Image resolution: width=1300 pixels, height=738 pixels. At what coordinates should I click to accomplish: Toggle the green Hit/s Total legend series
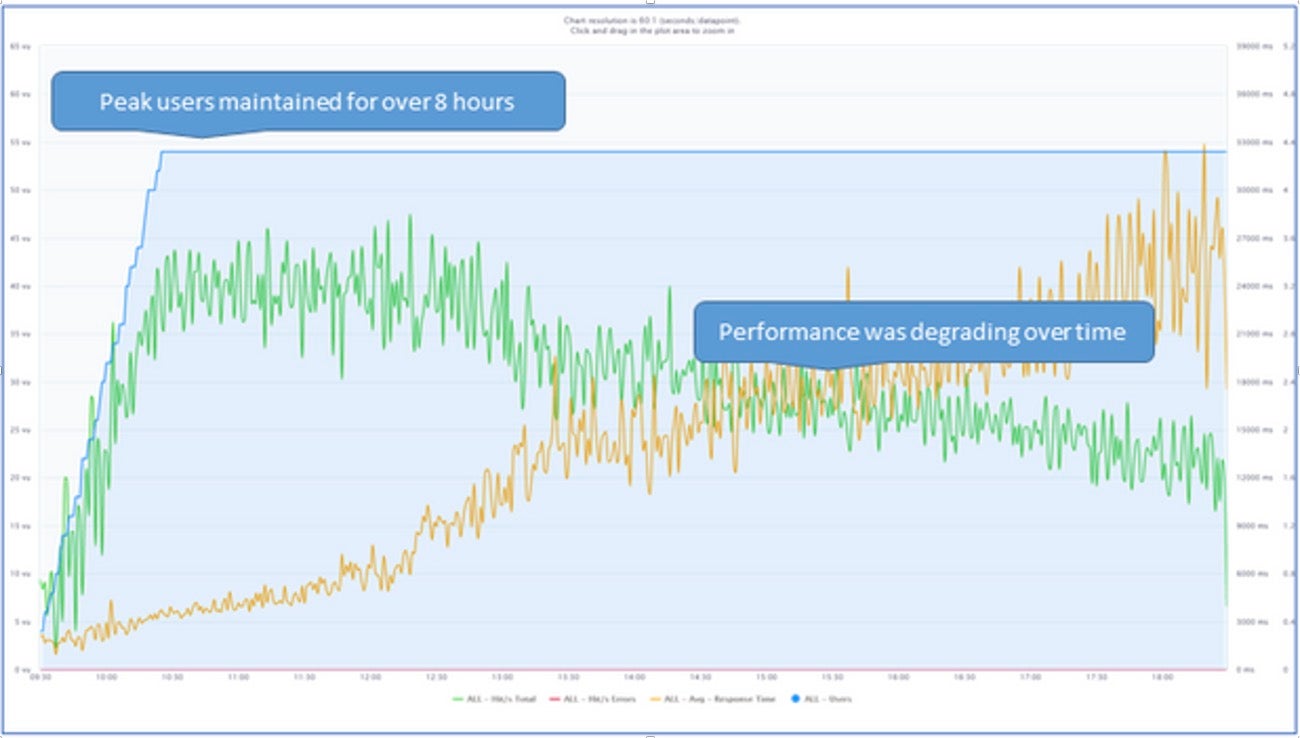coord(495,699)
